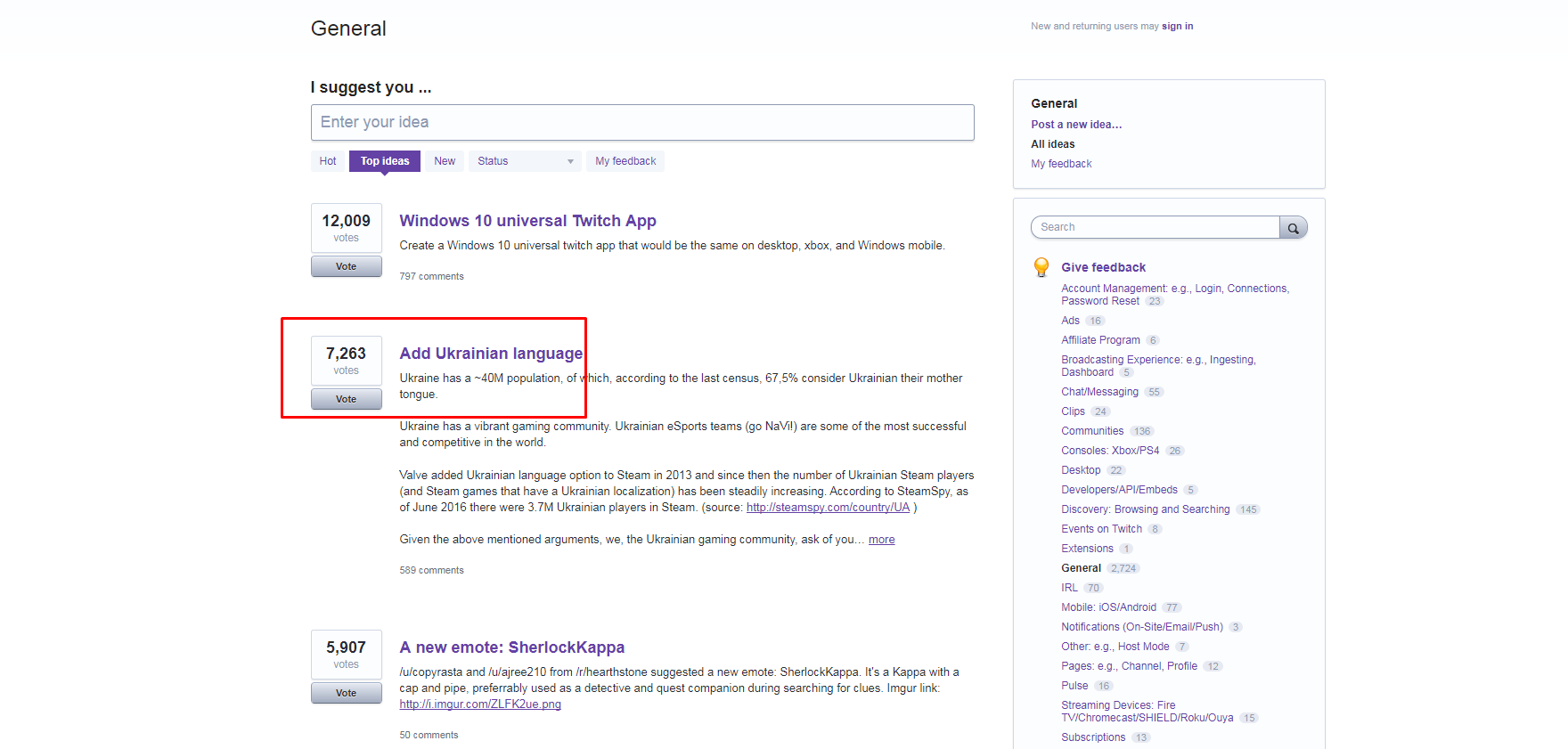Open Notifications category

pos(1142,627)
